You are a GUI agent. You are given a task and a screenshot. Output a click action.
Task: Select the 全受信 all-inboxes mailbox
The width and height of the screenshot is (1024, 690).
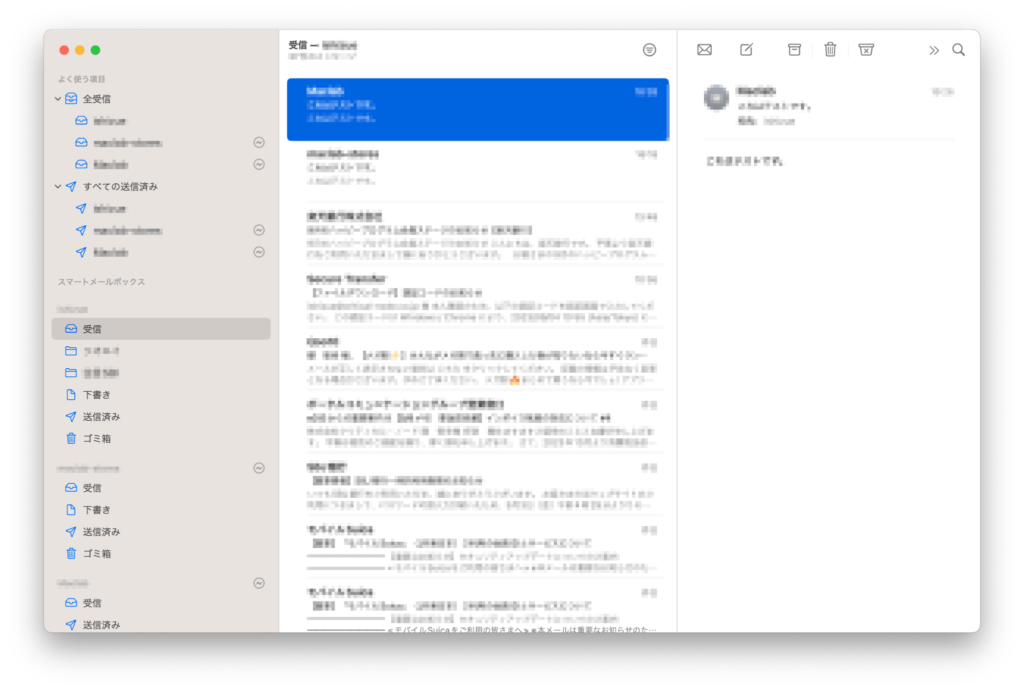click(161, 99)
